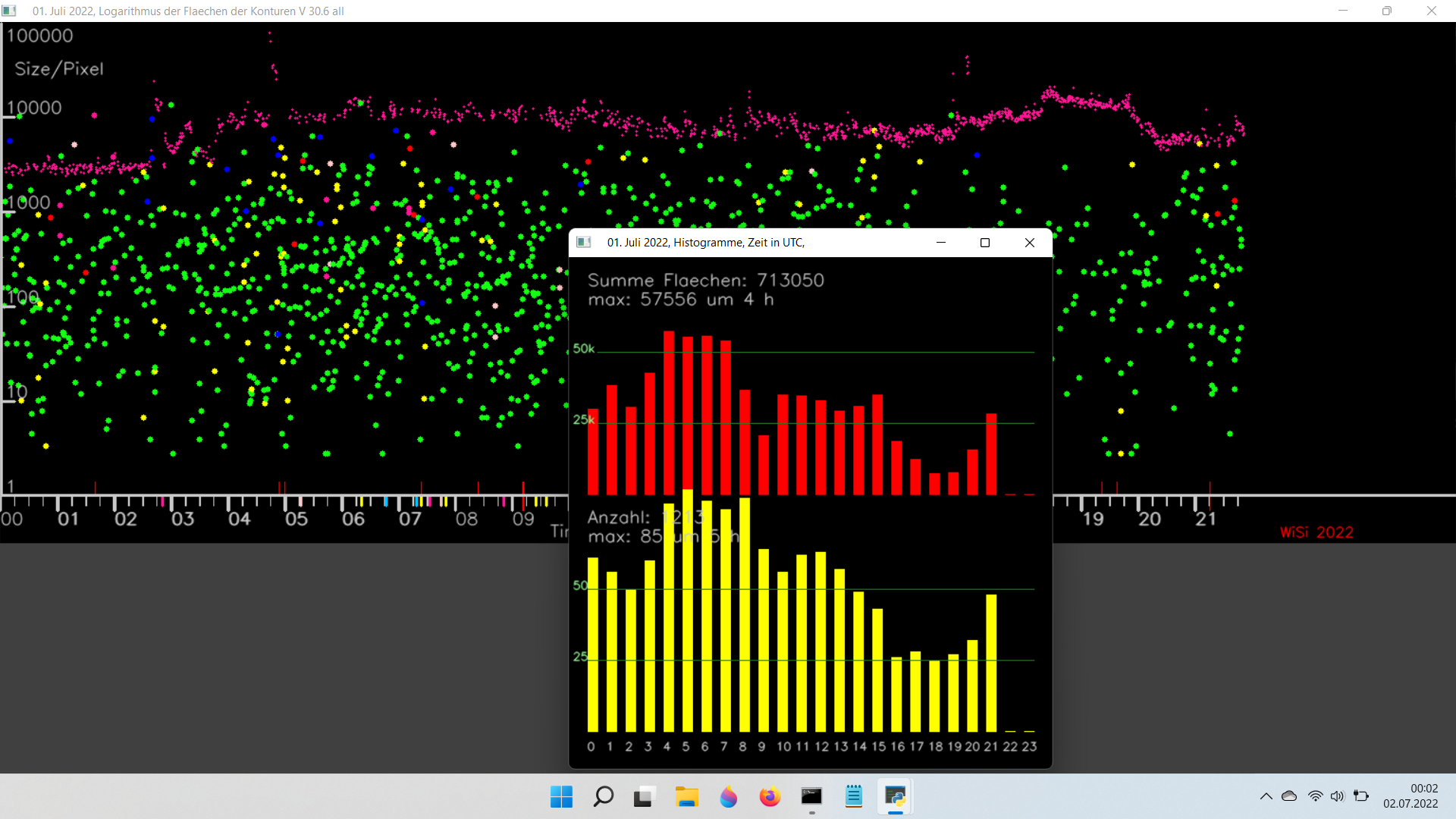The width and height of the screenshot is (1456, 819).
Task: Show hidden system tray icons
Action: click(x=1266, y=796)
